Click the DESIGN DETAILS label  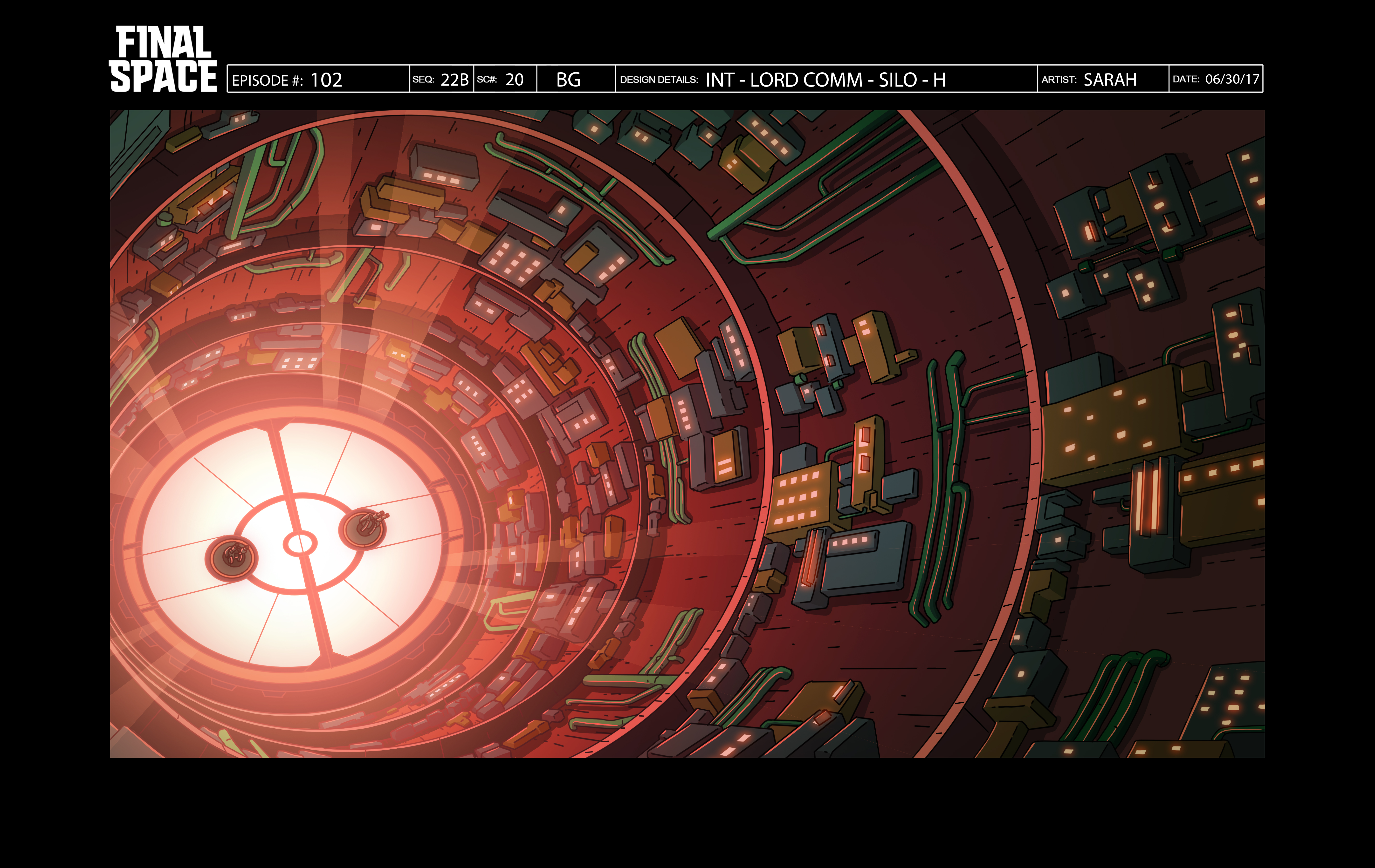tap(659, 80)
